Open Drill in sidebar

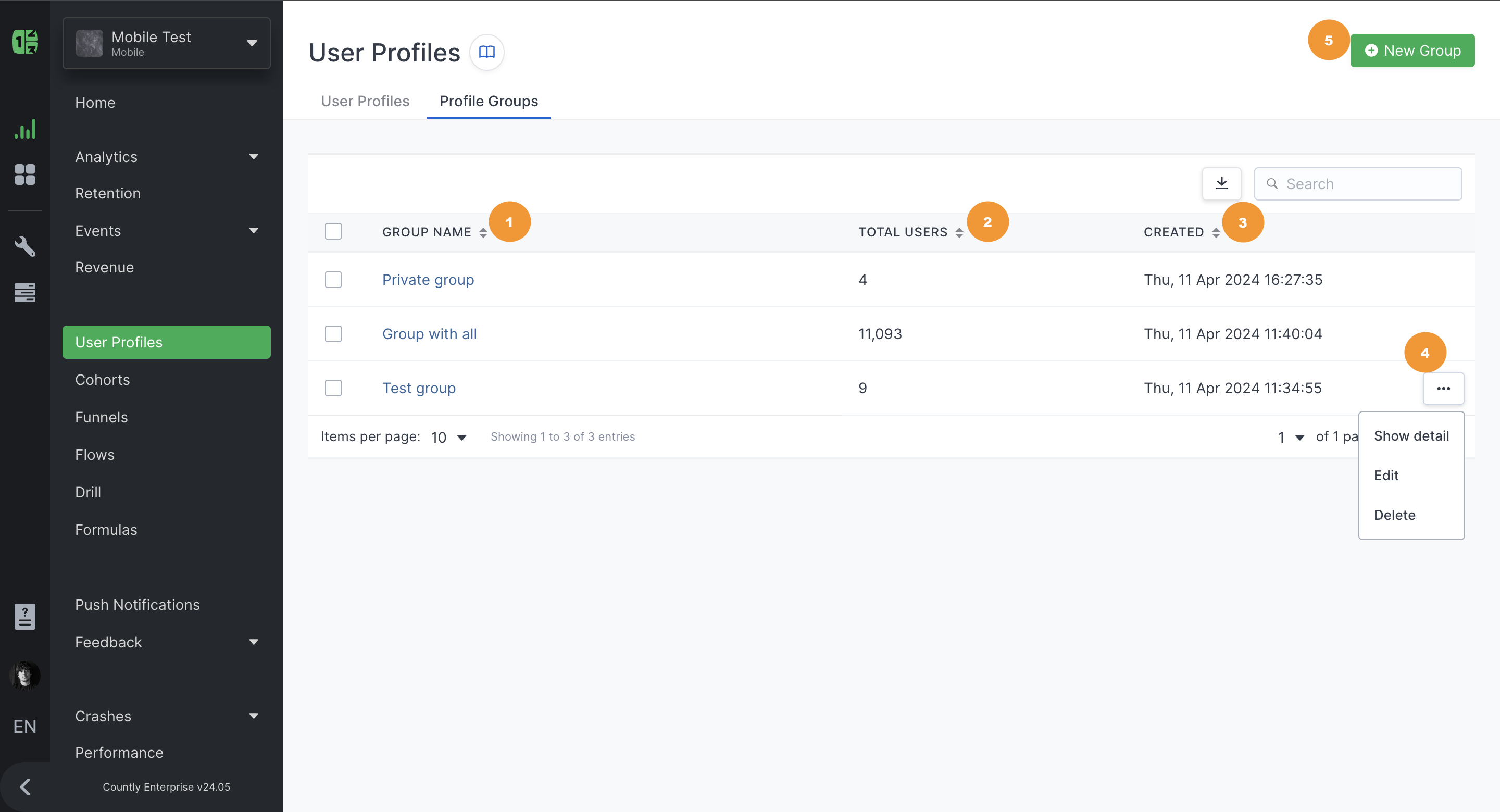pyautogui.click(x=88, y=492)
